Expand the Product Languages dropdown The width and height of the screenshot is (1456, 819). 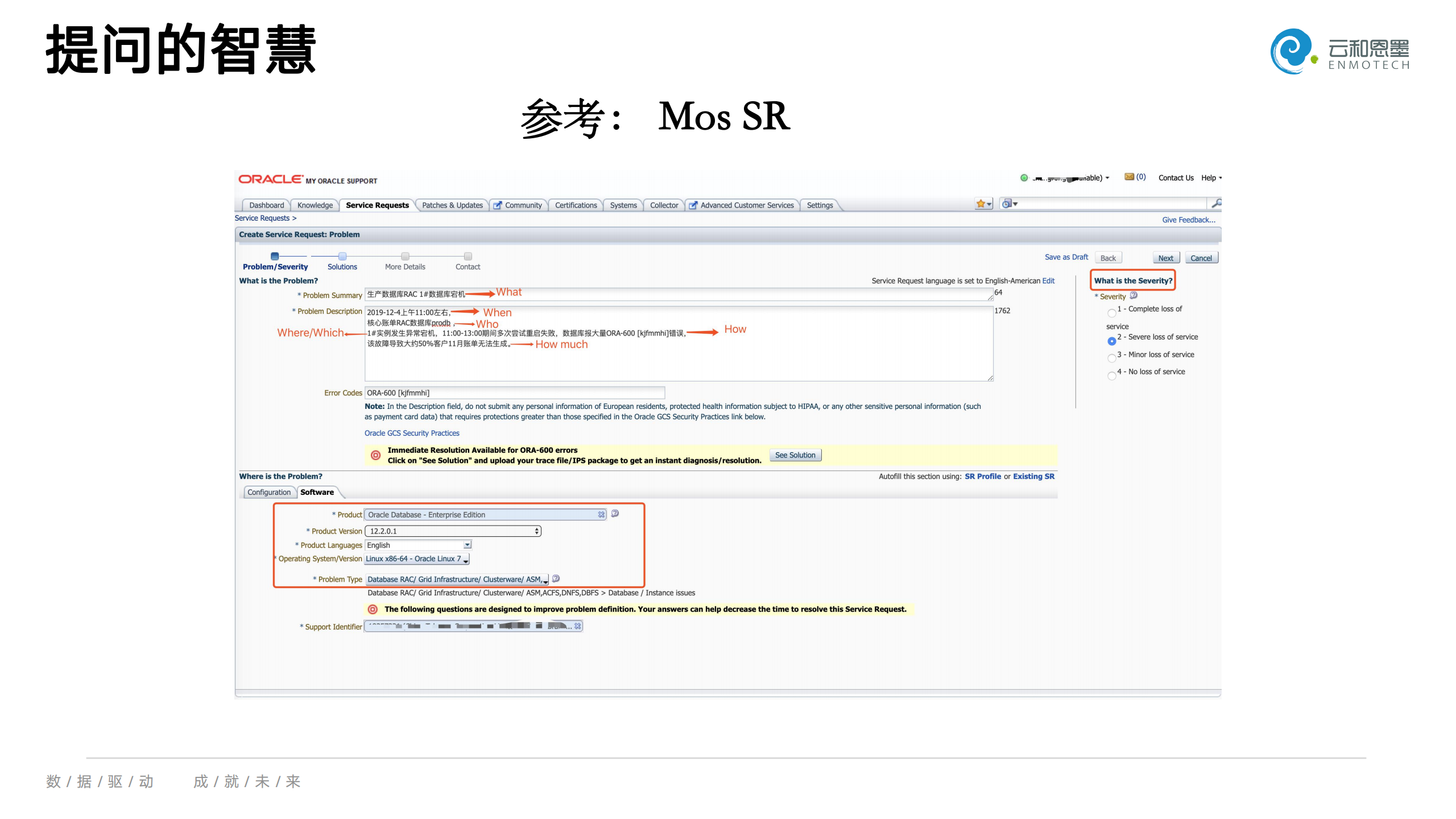[x=467, y=545]
